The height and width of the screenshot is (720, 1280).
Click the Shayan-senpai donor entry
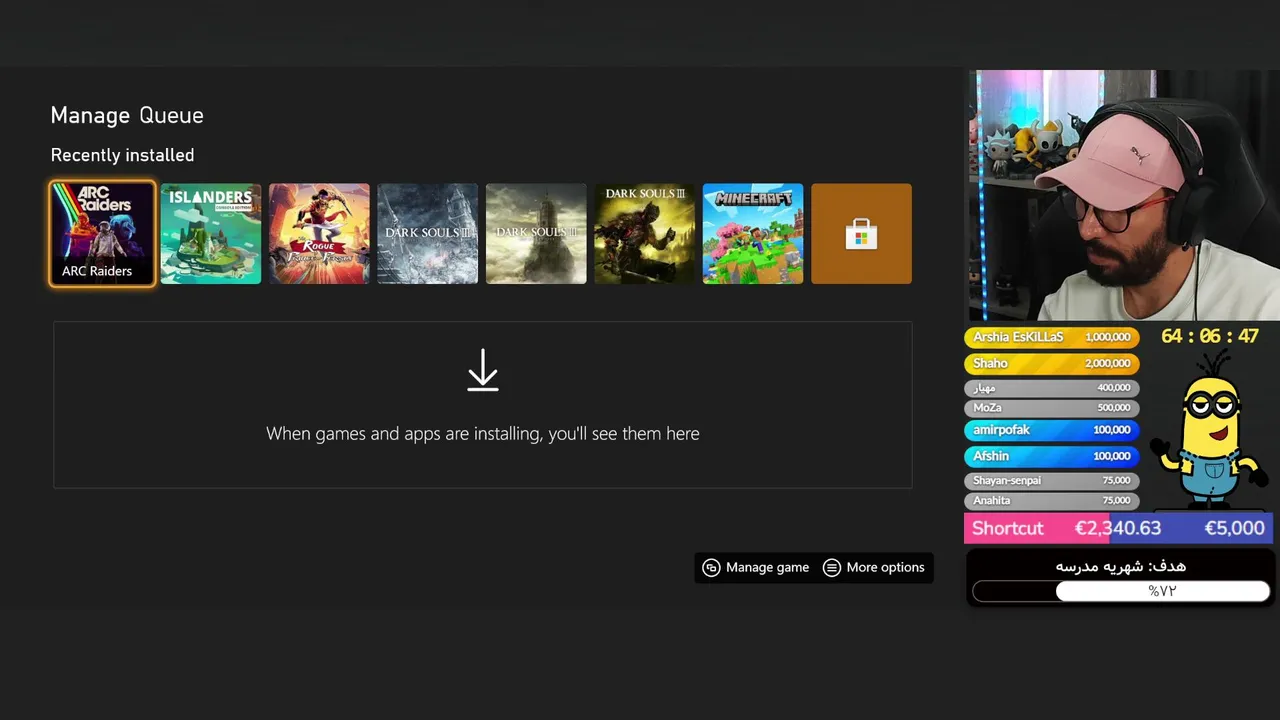coord(1051,481)
